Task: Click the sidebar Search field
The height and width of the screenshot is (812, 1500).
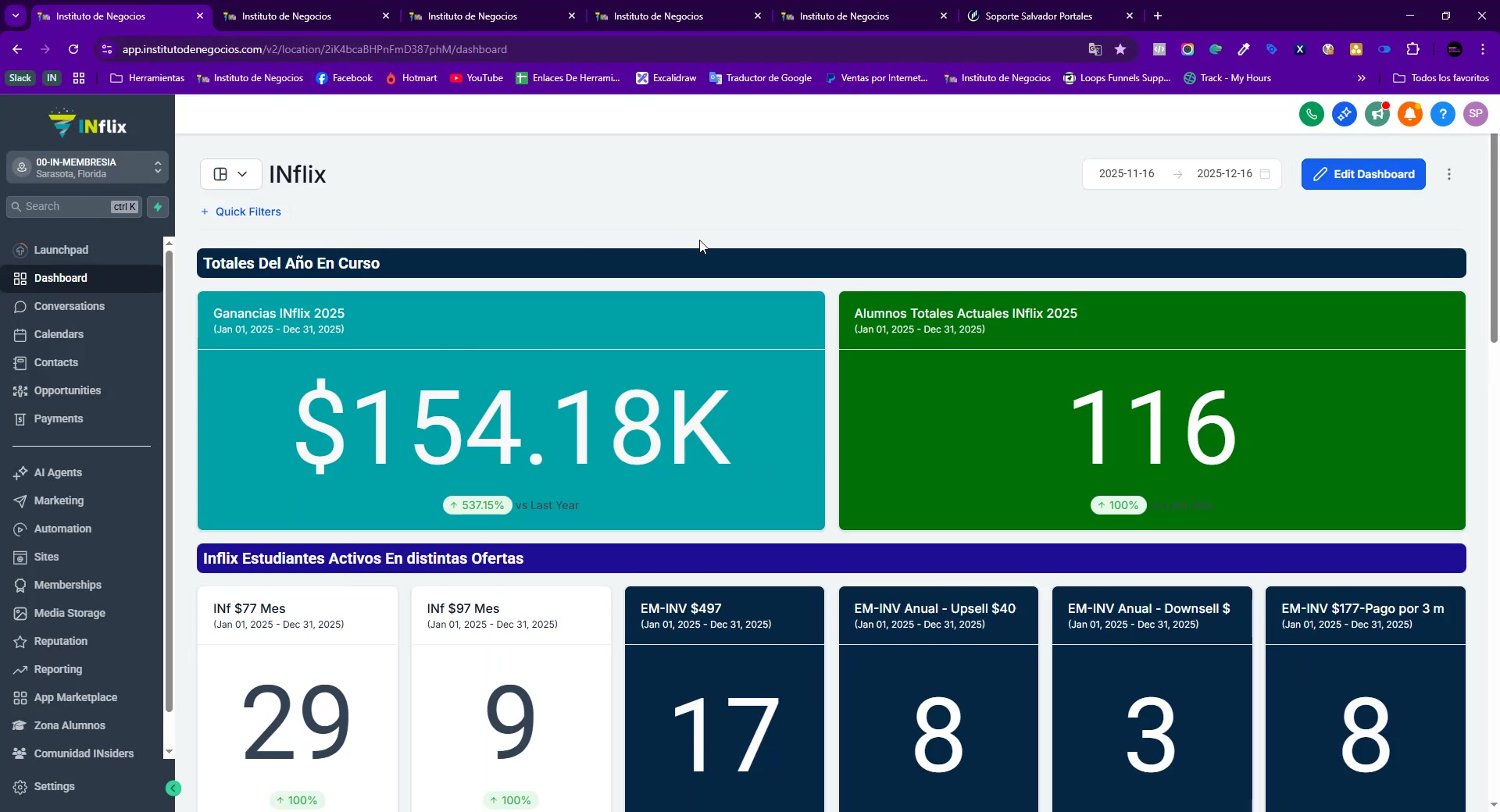Action: pos(74,207)
